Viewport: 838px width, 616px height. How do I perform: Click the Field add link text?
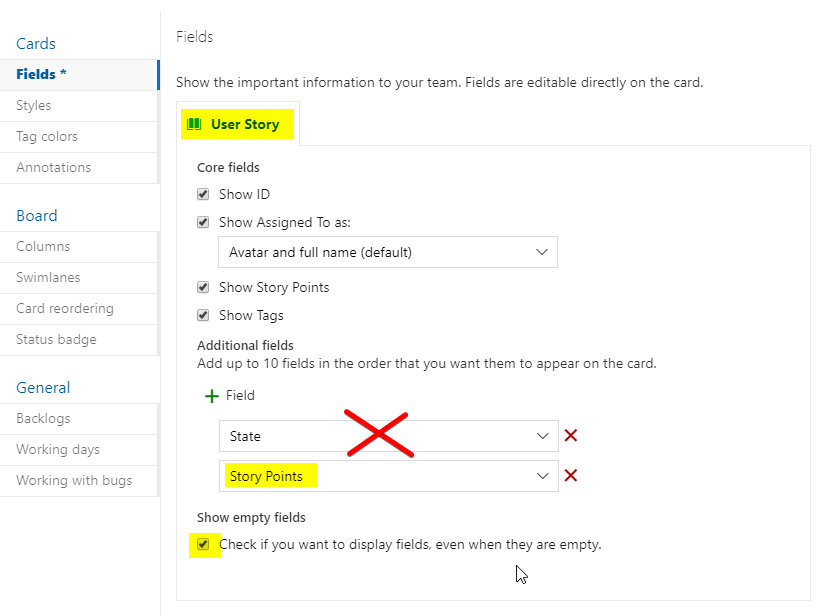coord(240,396)
